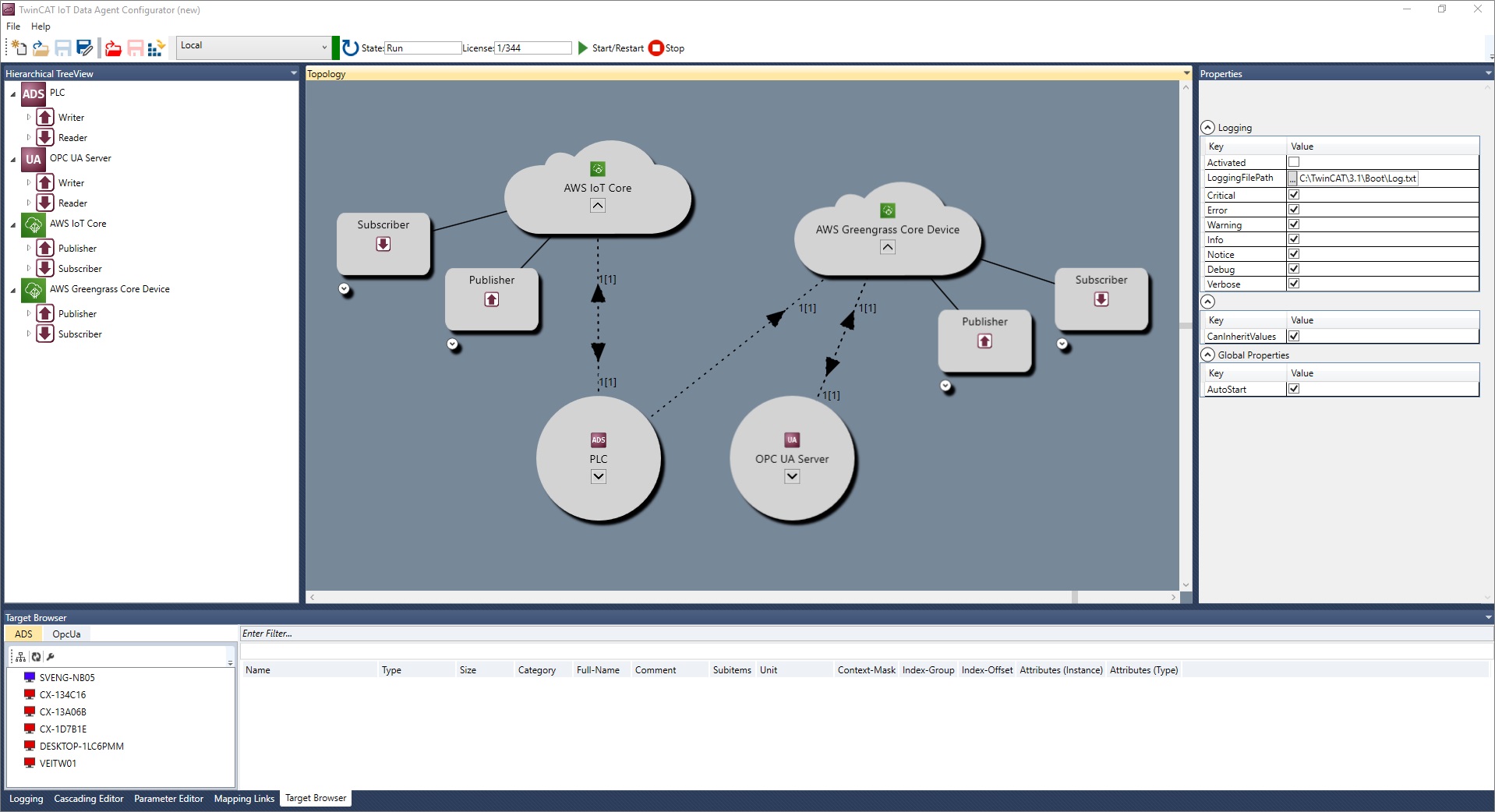Open the Parameter Editor tab
This screenshot has width=1495, height=812.
pos(168,799)
